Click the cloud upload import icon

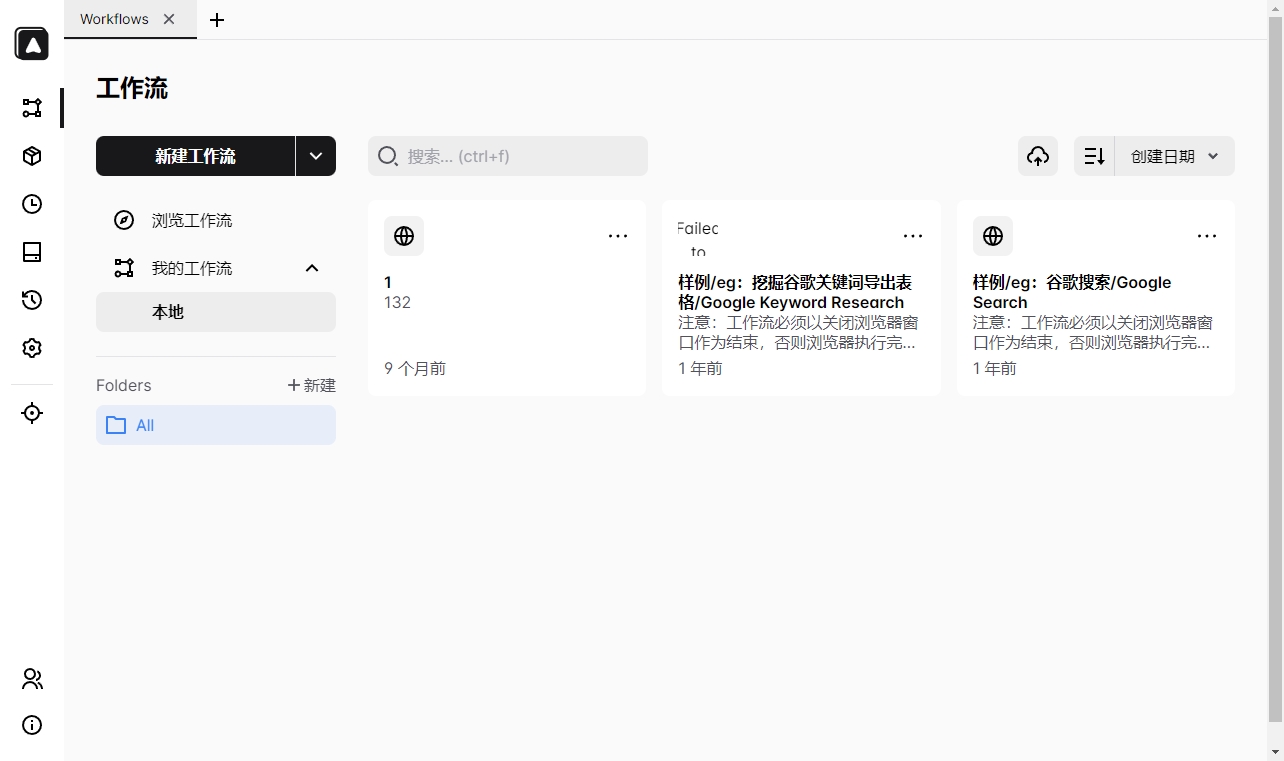[x=1037, y=156]
